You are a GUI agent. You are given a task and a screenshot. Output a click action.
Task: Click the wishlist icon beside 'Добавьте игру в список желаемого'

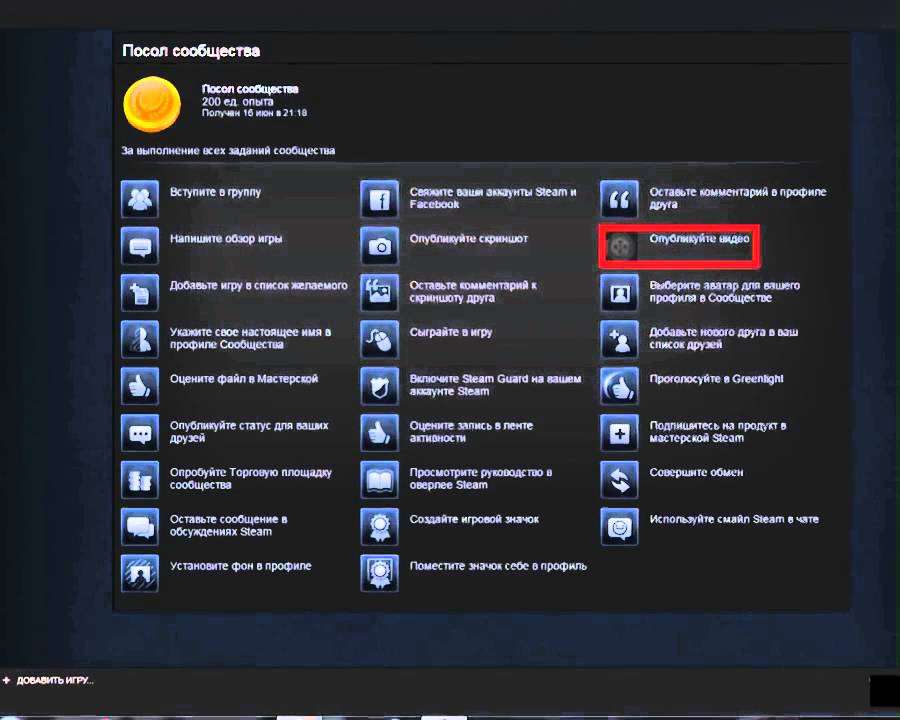pyautogui.click(x=139, y=292)
